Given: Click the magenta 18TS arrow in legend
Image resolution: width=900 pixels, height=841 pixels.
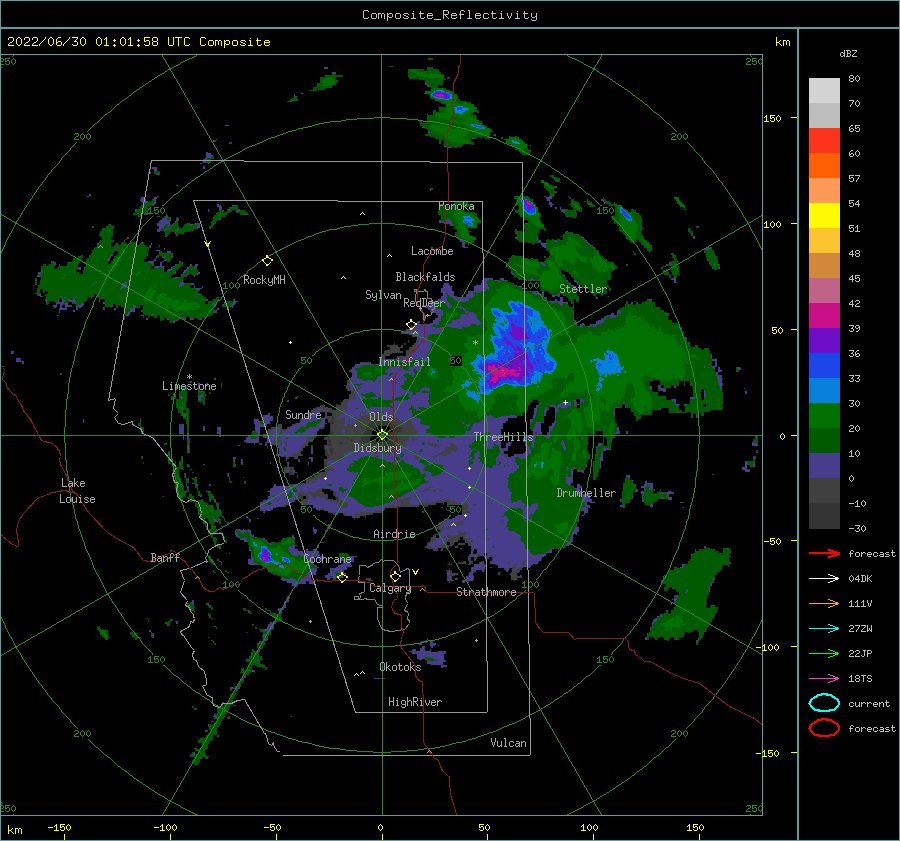Looking at the screenshot, I should (x=824, y=679).
